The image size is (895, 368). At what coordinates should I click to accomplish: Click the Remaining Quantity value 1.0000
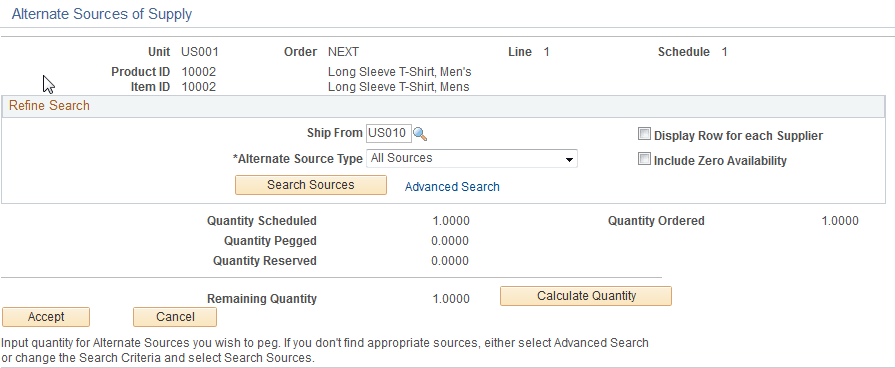tap(451, 299)
